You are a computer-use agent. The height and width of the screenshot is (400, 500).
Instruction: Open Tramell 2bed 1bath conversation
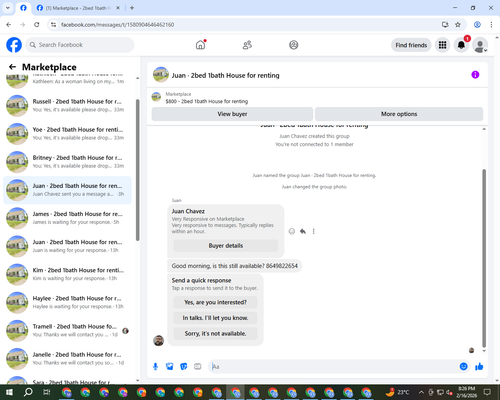[67, 331]
